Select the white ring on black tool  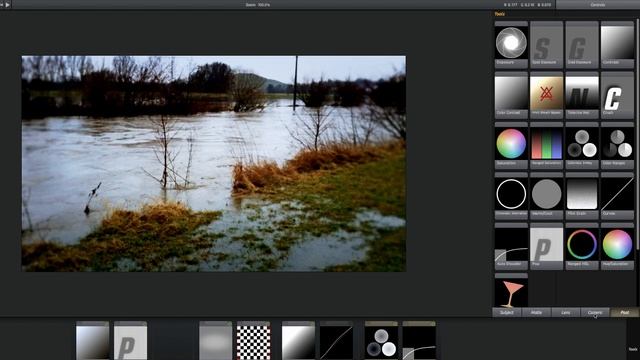coord(511,196)
